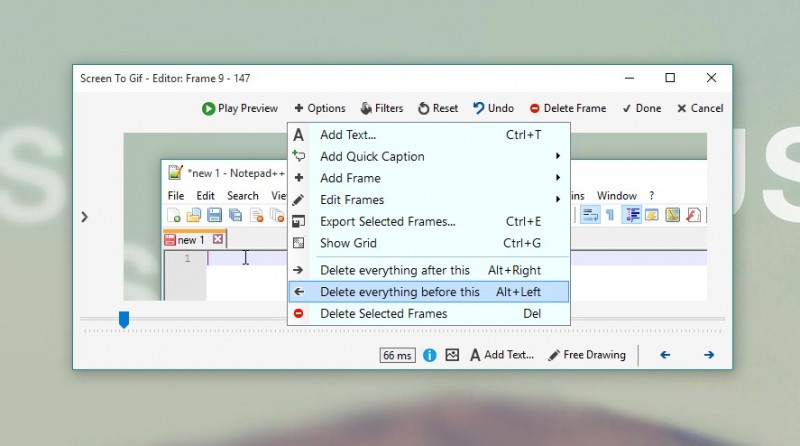The height and width of the screenshot is (446, 800).
Task: Click the Play Preview button
Action: pyautogui.click(x=239, y=108)
